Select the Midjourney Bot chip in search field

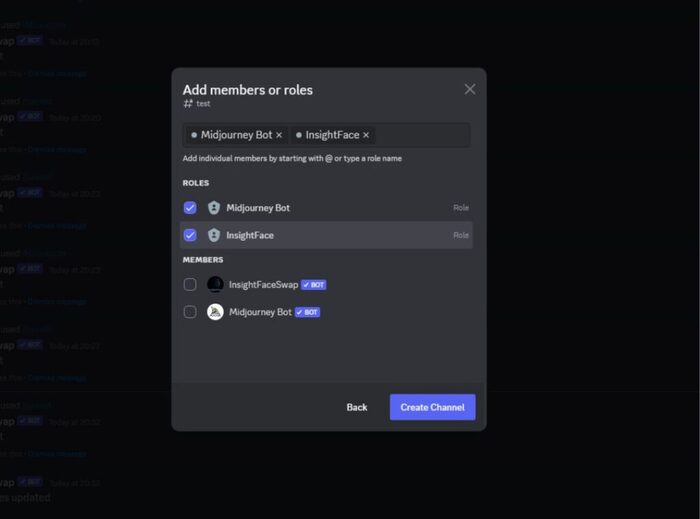tap(235, 135)
